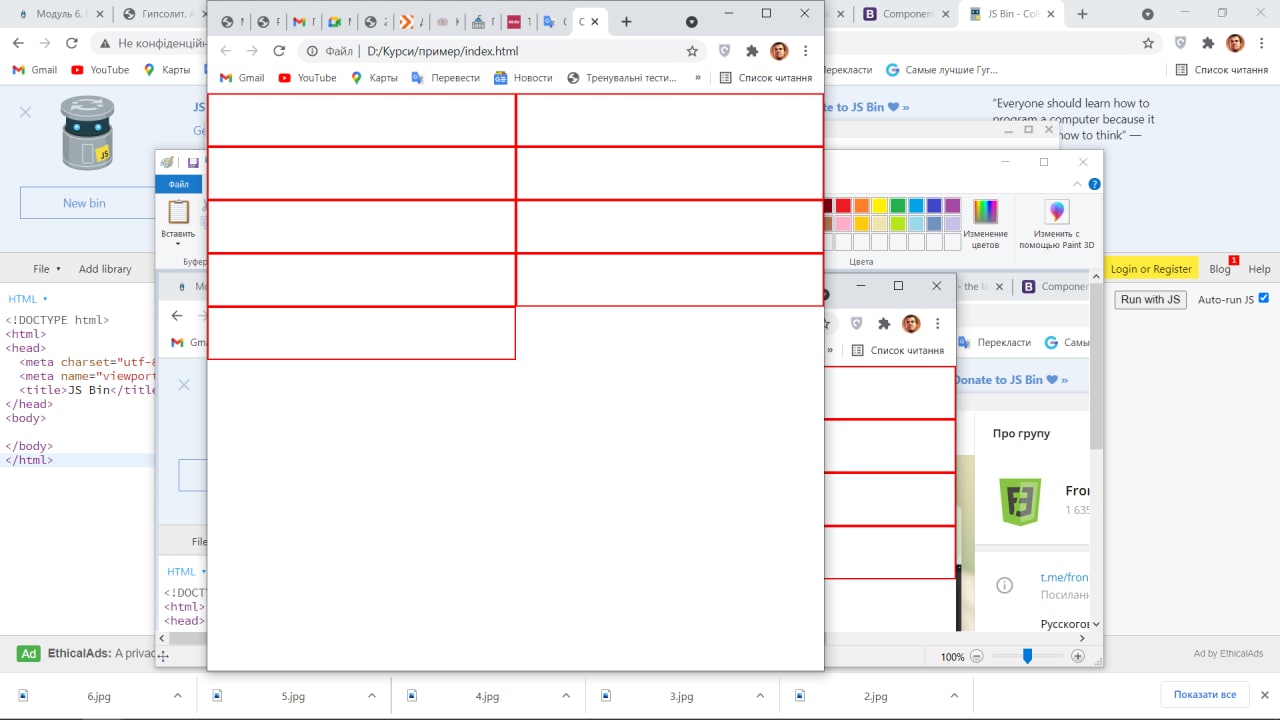Image resolution: width=1280 pixels, height=720 pixels.
Task: Open Gmail bookmark in front window
Action: pos(242,78)
